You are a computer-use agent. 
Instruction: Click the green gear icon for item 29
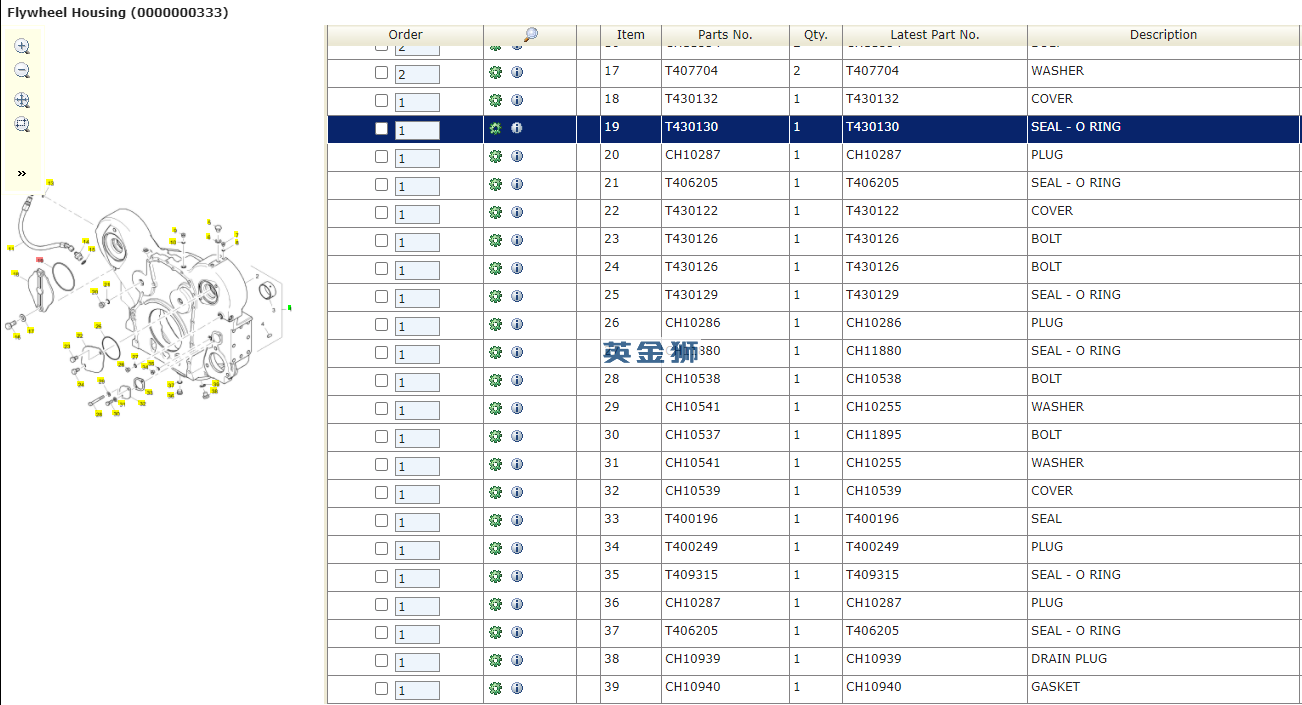(x=495, y=408)
